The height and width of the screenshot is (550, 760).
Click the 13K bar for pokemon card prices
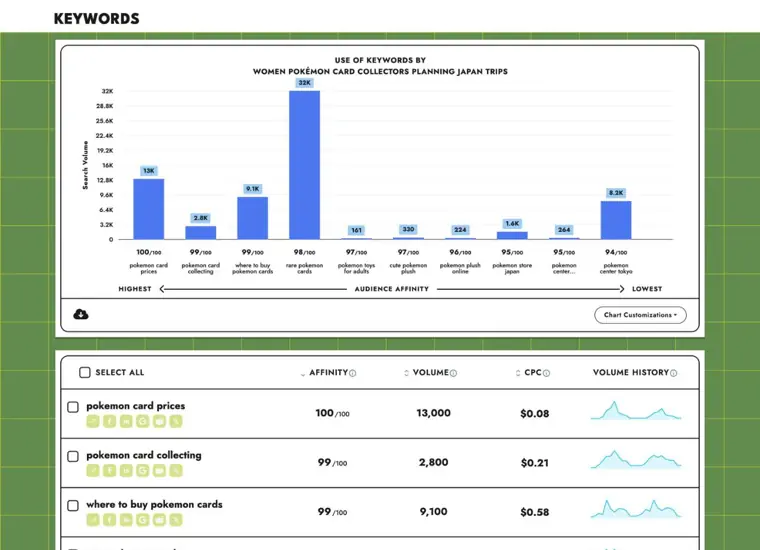(x=149, y=209)
